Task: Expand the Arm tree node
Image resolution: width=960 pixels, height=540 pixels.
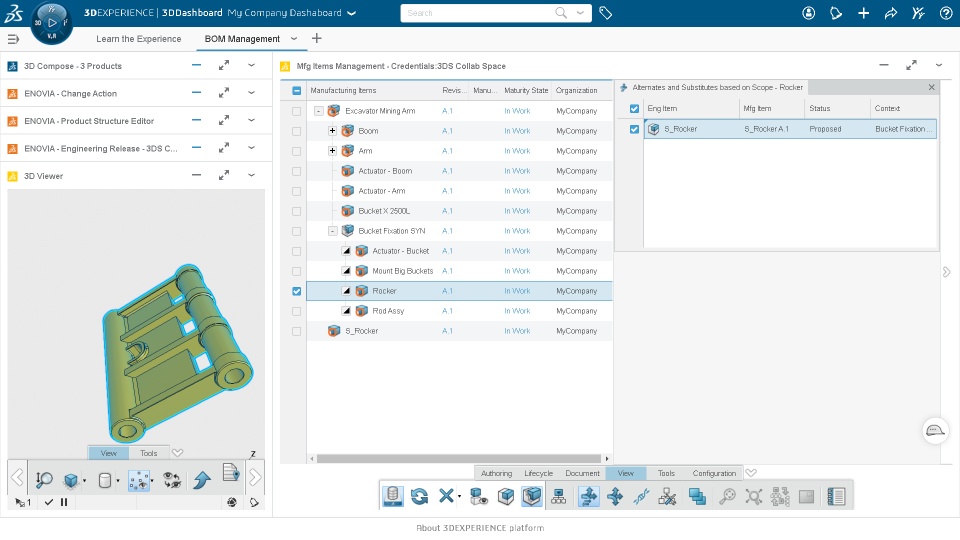Action: coord(332,151)
